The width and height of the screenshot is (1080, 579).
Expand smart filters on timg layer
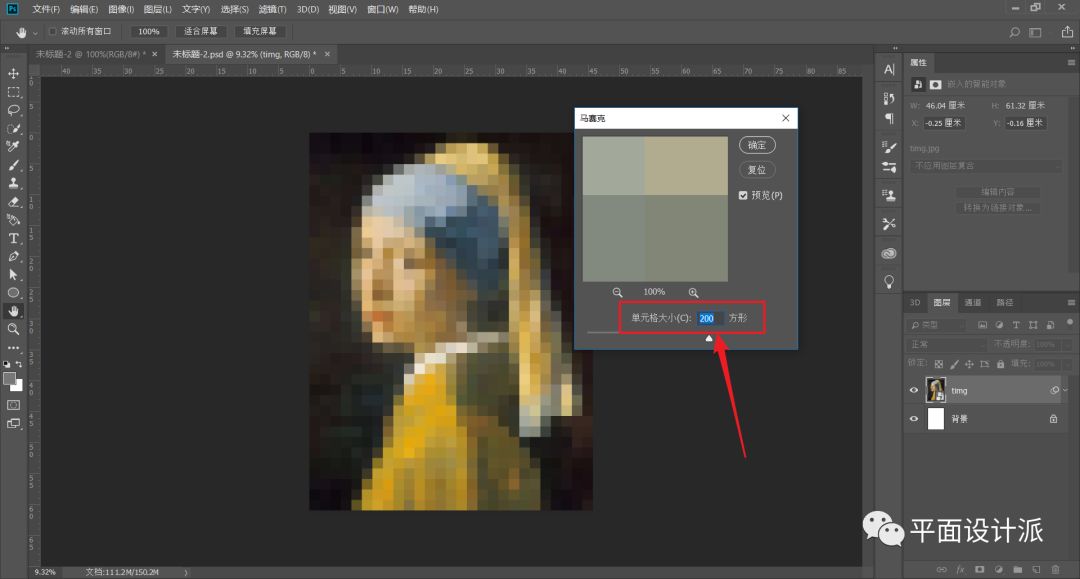pyautogui.click(x=1065, y=391)
